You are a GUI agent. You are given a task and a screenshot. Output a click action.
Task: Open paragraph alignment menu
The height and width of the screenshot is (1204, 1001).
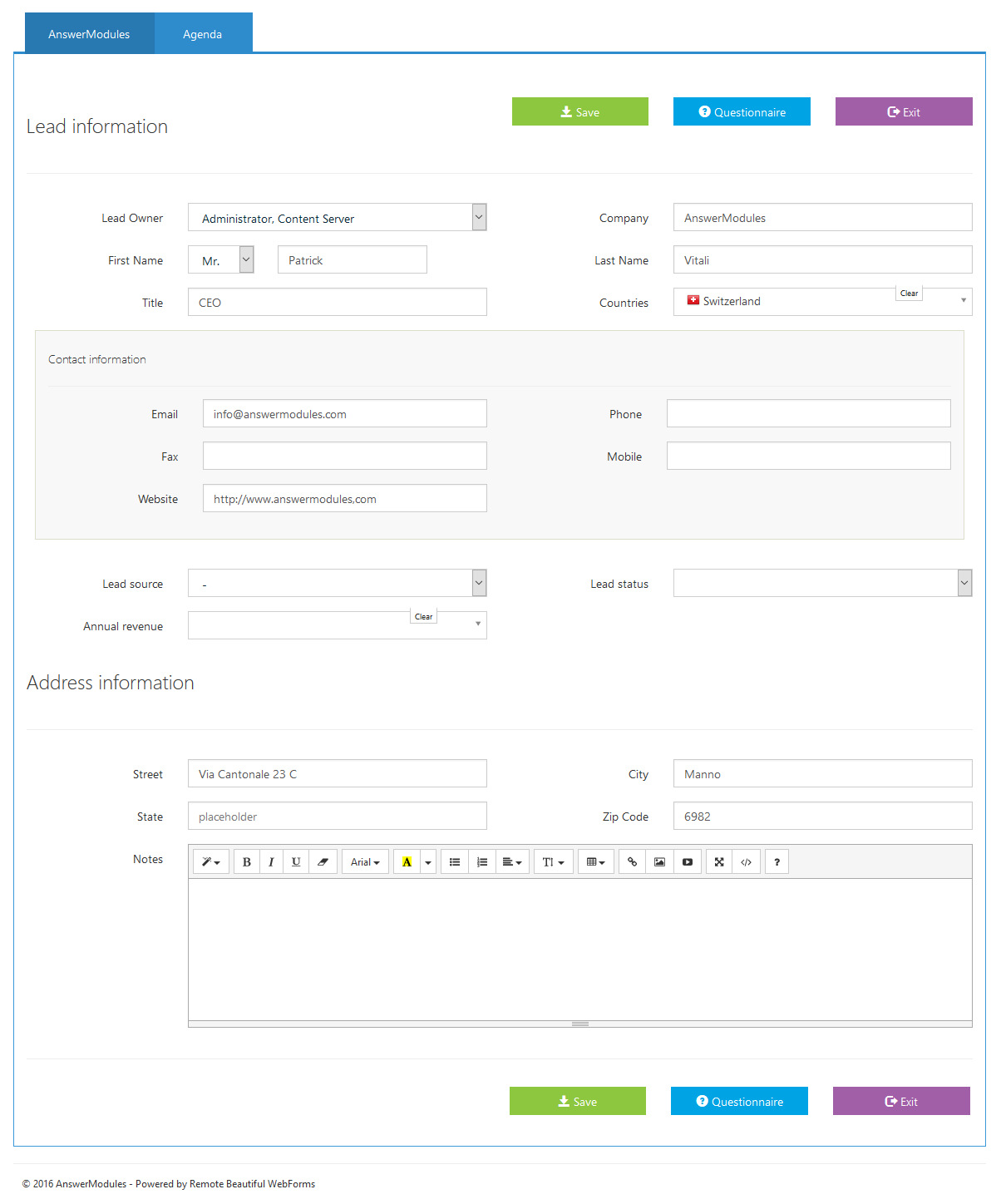[x=512, y=862]
